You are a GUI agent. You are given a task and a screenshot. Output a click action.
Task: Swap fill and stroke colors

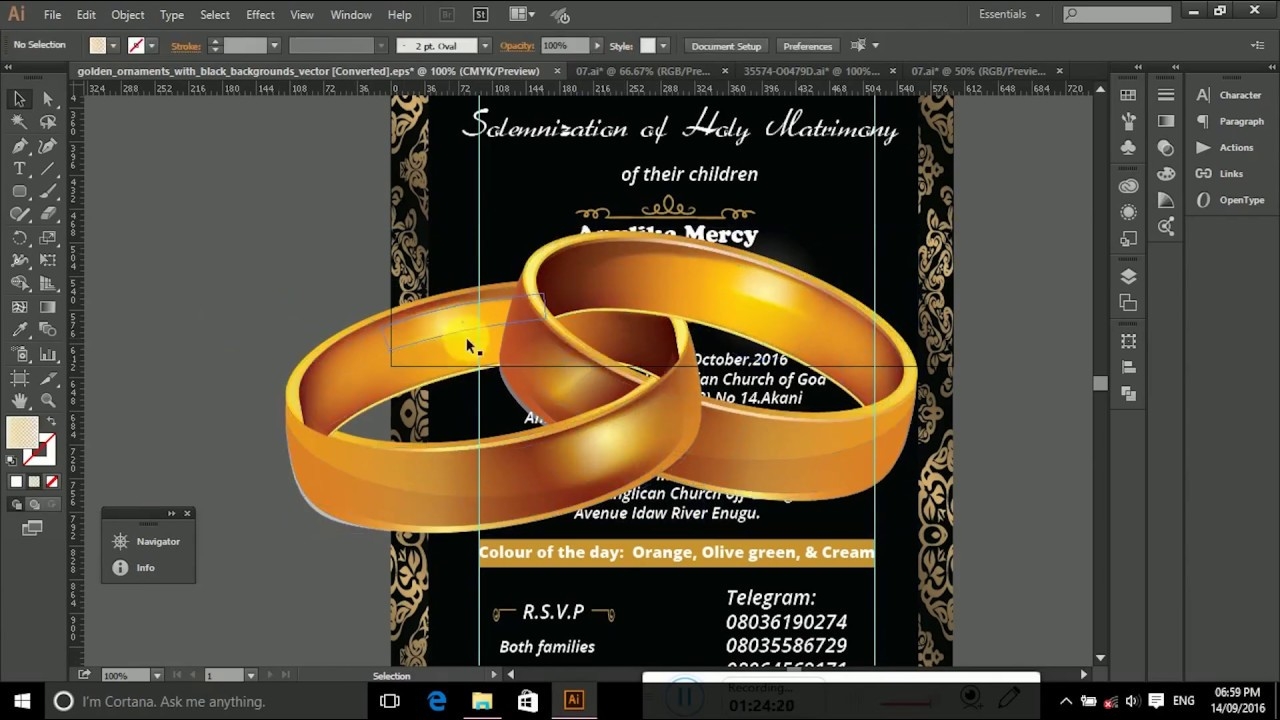click(x=51, y=422)
